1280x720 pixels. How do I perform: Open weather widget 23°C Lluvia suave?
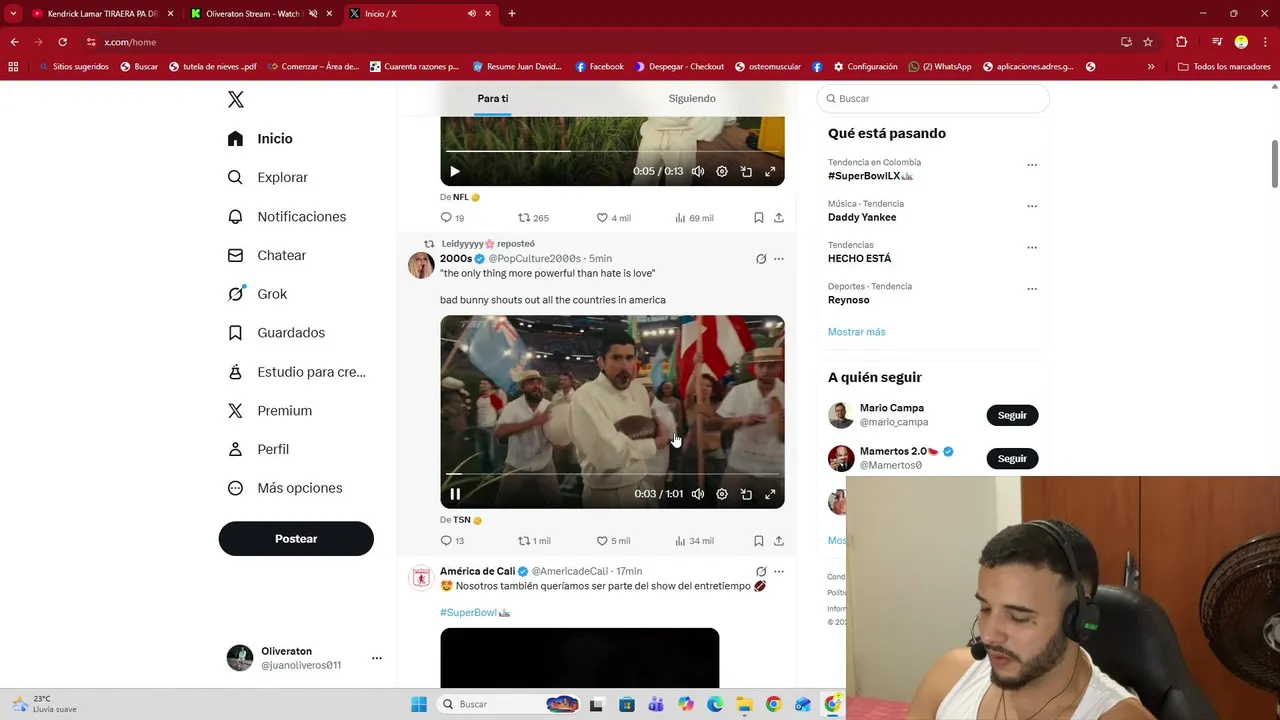[x=45, y=704]
